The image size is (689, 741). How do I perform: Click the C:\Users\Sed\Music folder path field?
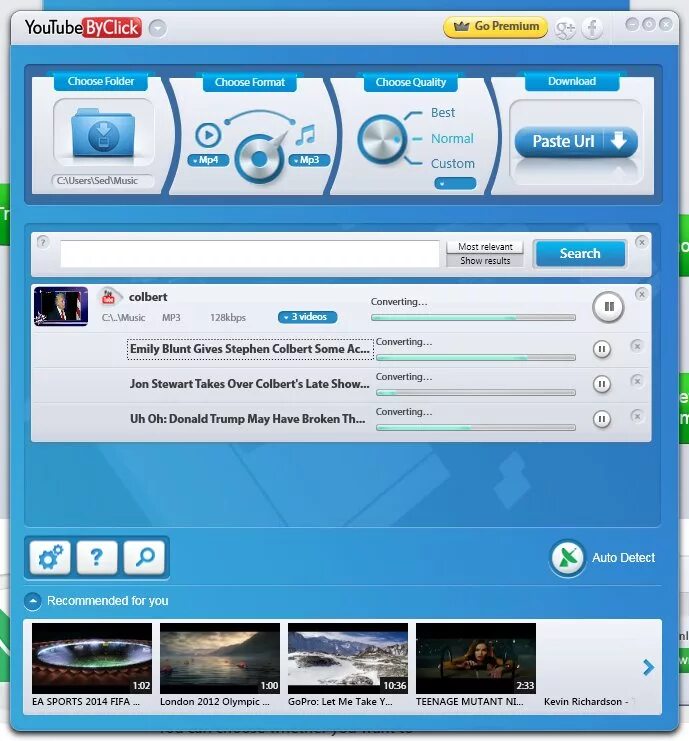pos(102,181)
